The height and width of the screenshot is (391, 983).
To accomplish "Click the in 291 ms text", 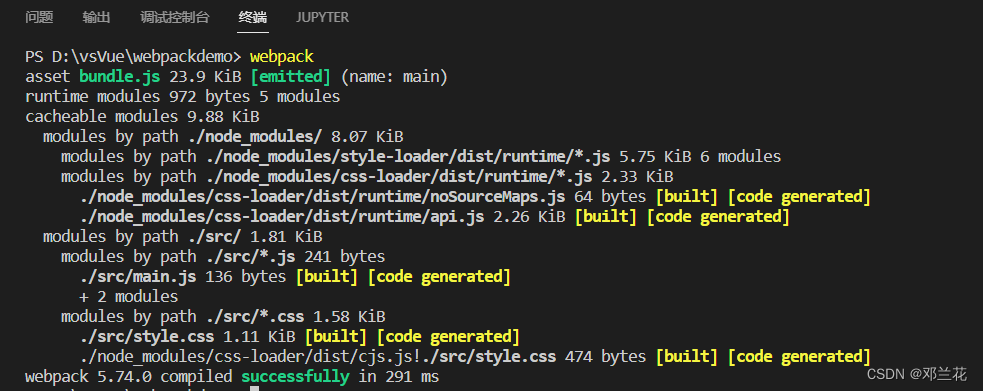I will (399, 377).
